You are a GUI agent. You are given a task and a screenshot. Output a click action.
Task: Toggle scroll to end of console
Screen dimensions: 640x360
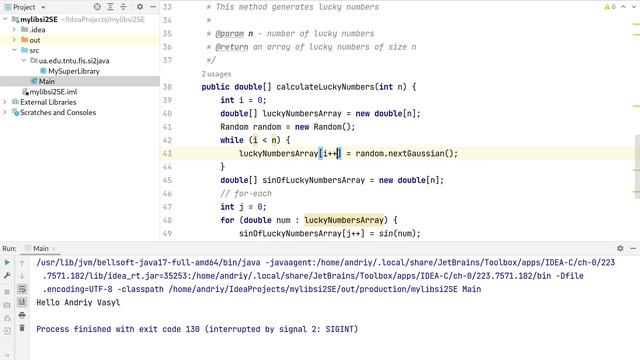point(22,302)
